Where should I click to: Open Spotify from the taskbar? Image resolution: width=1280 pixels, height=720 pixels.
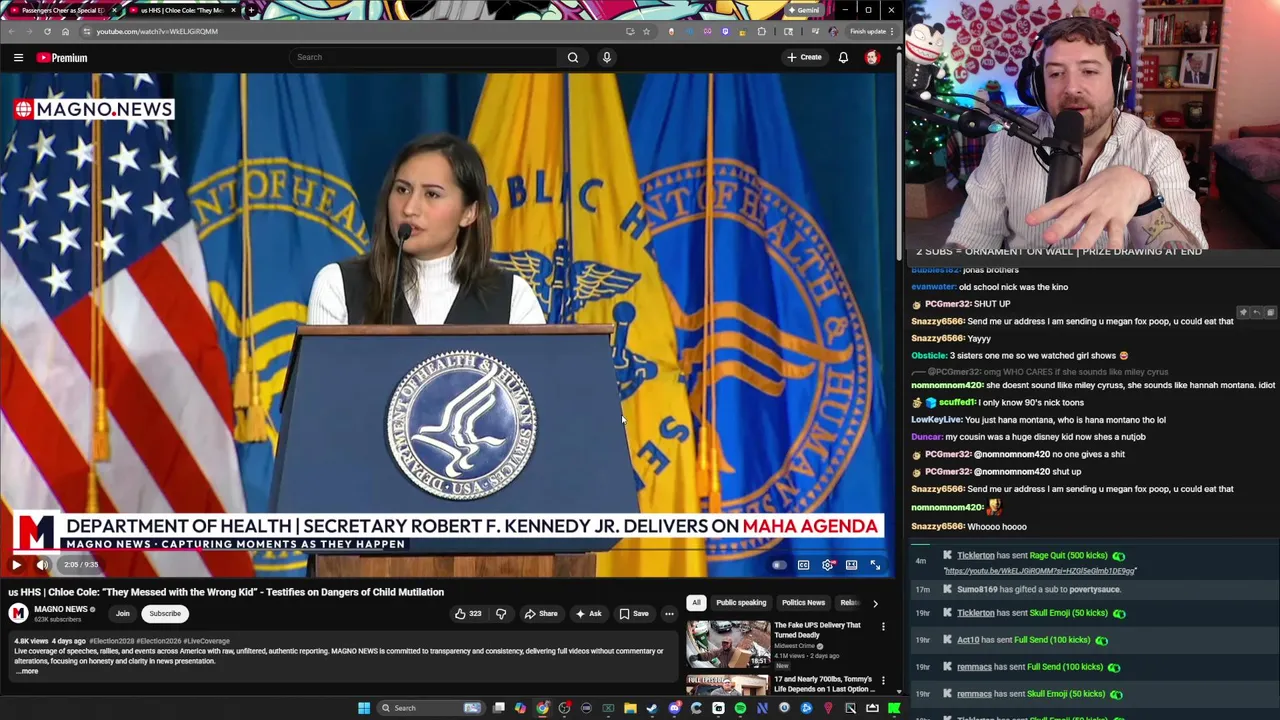click(x=740, y=708)
